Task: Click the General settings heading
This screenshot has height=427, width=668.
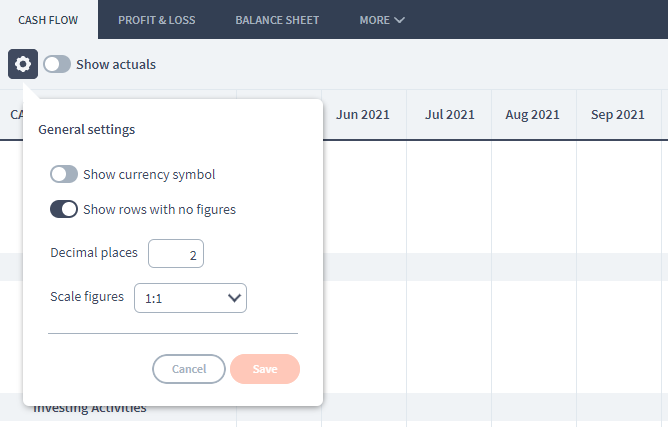Action: 86,130
